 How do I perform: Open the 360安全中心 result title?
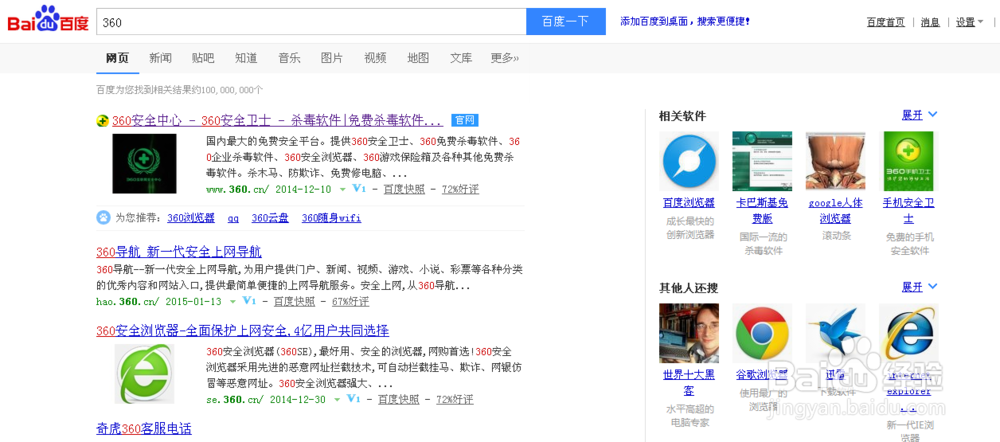(x=277, y=121)
